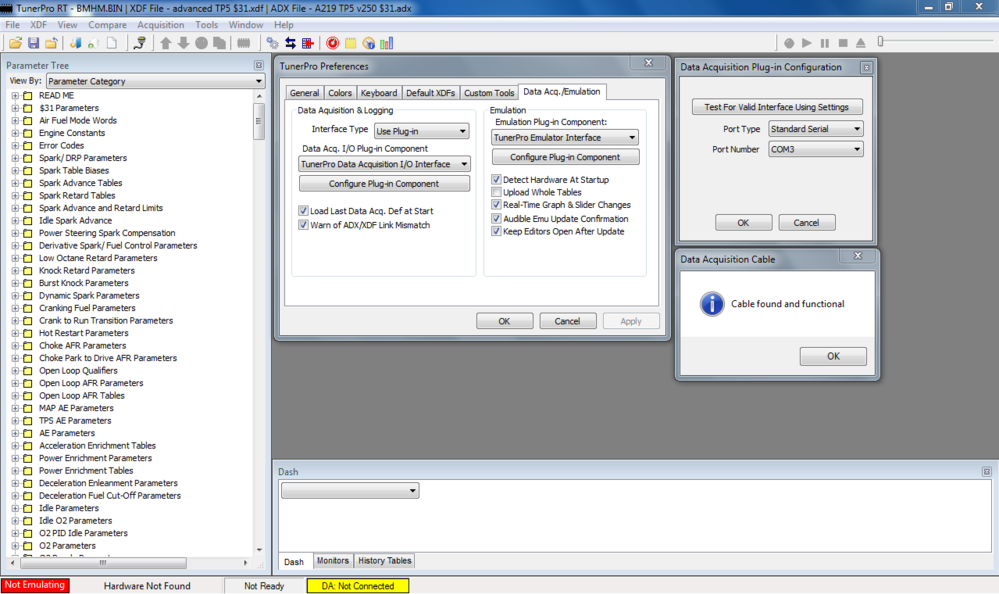This screenshot has width=999, height=594.
Task: Click Test For Valid Interface Using Settings
Action: 777,107
